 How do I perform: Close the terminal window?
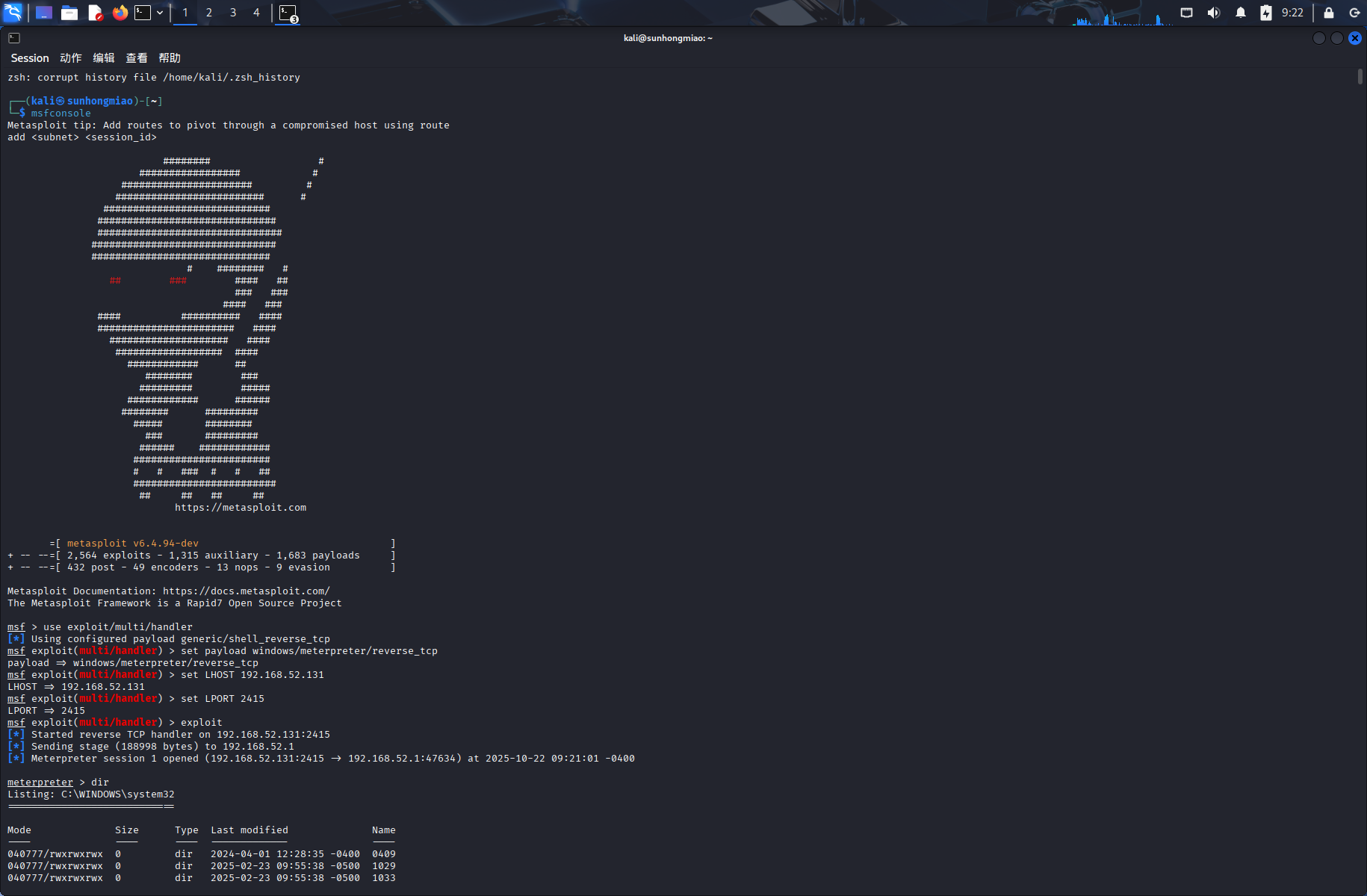tap(1355, 38)
